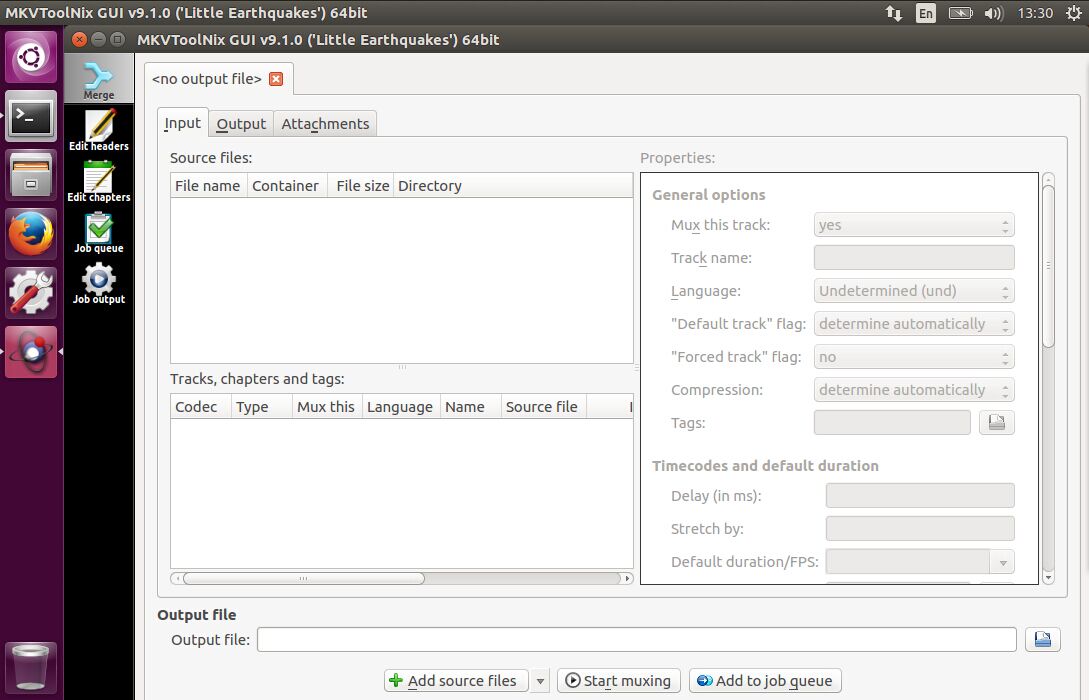
Task: Click the Start muxing button
Action: pyautogui.click(x=621, y=681)
